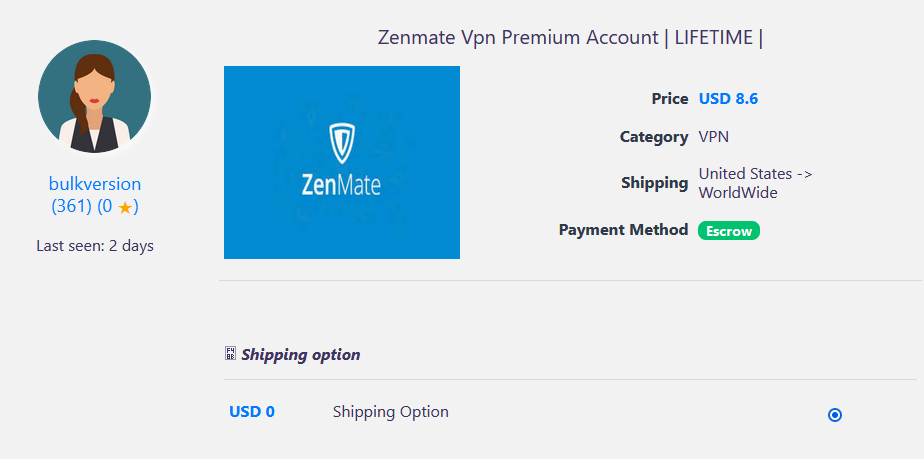924x459 pixels.
Task: Click the Price label
Action: (669, 98)
